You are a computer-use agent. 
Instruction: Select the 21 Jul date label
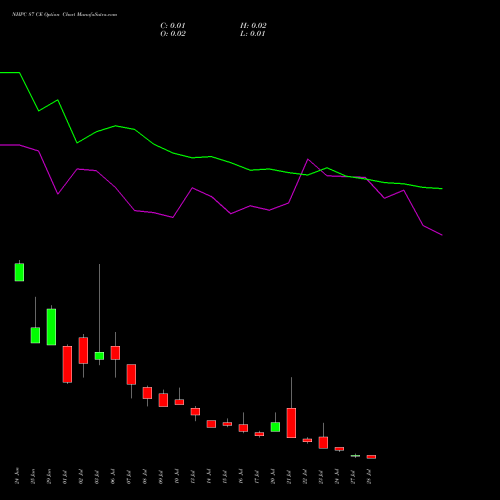click(x=289, y=476)
